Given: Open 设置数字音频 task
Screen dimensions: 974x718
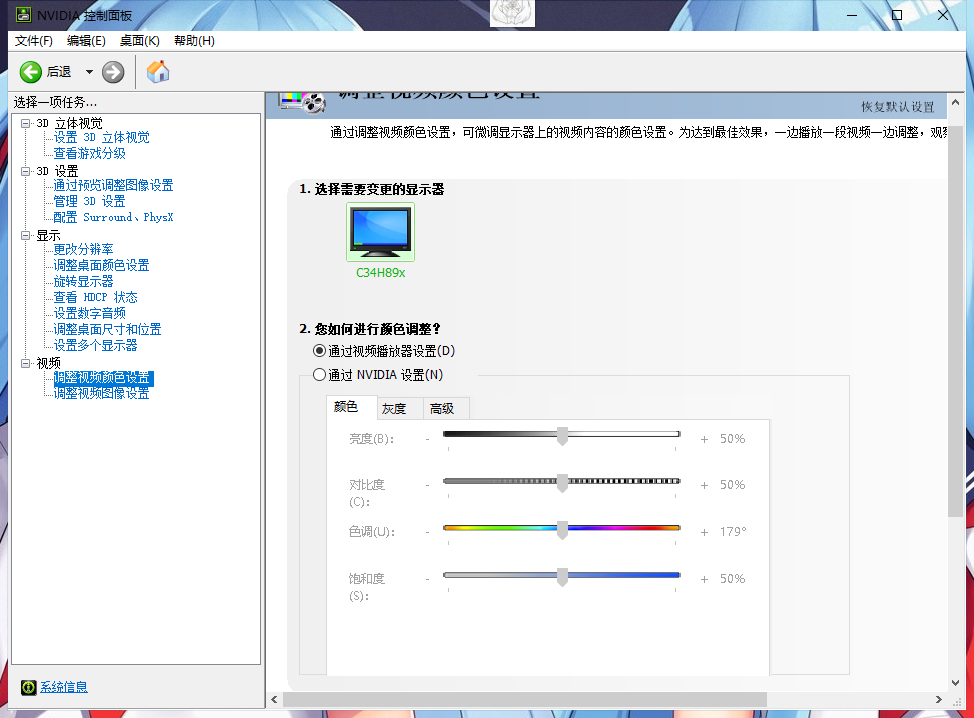Looking at the screenshot, I should (89, 313).
